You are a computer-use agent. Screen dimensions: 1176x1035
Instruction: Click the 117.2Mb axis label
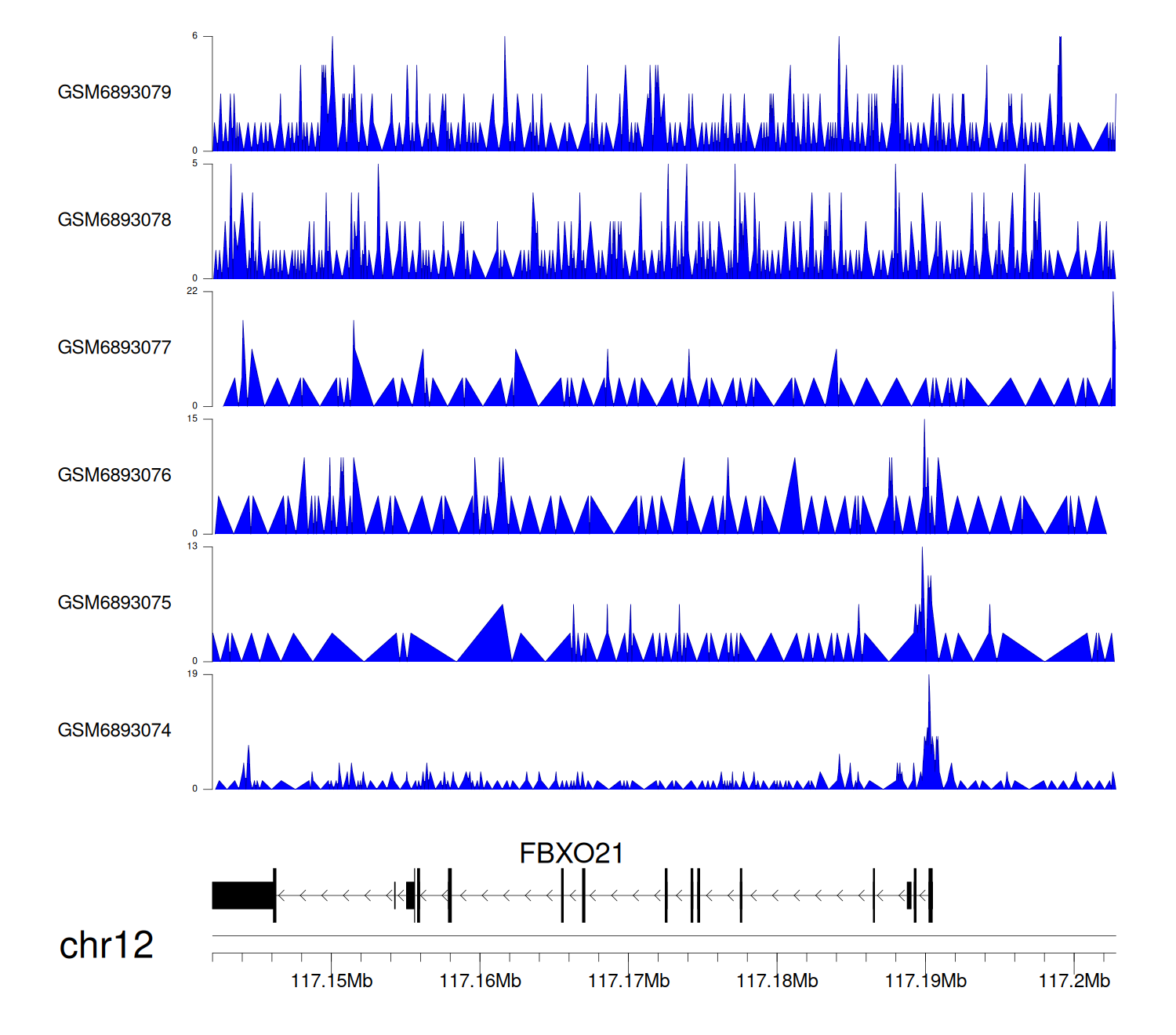[x=1074, y=981]
